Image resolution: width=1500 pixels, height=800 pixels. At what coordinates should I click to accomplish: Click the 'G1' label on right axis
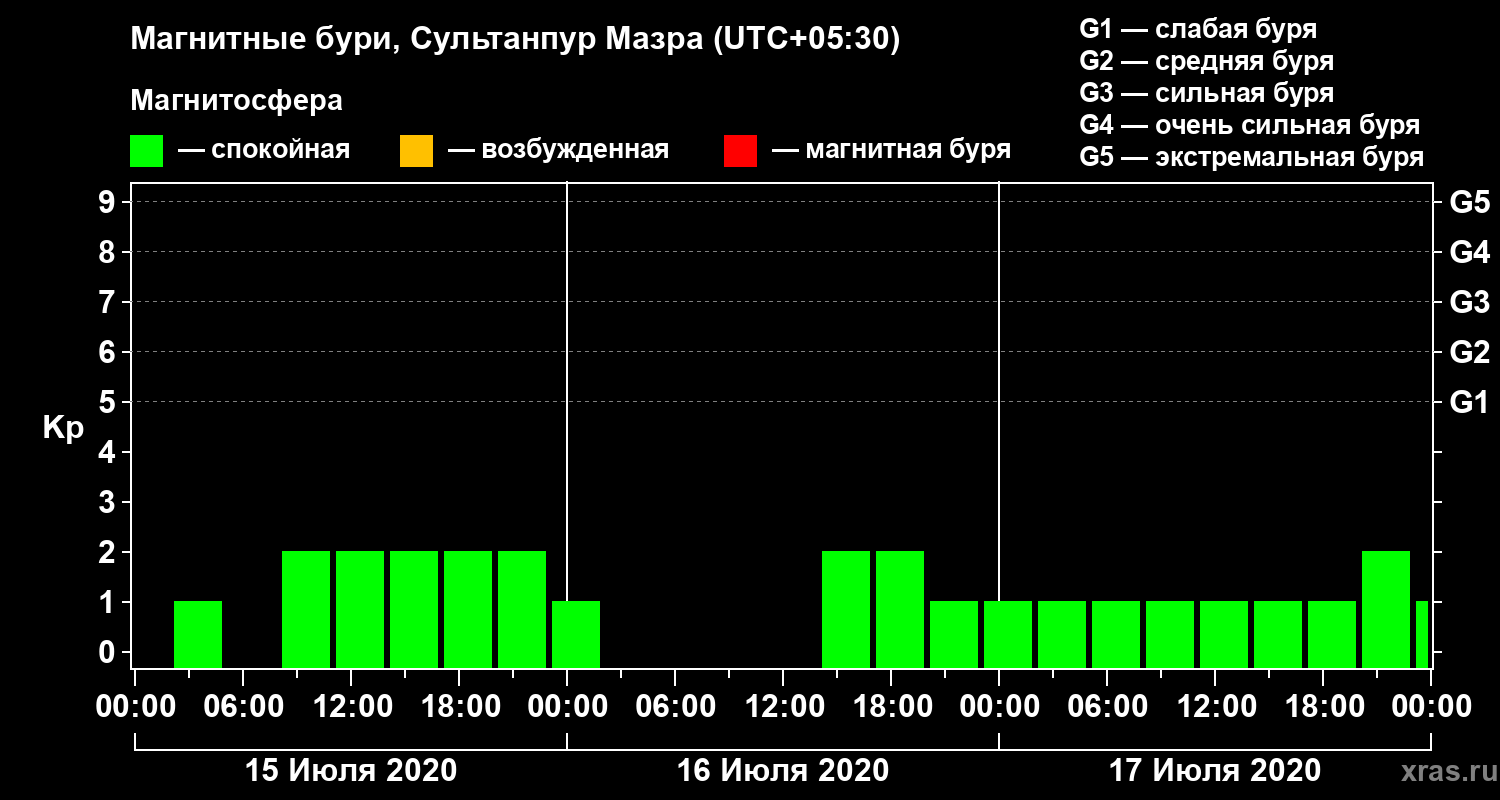click(1469, 402)
